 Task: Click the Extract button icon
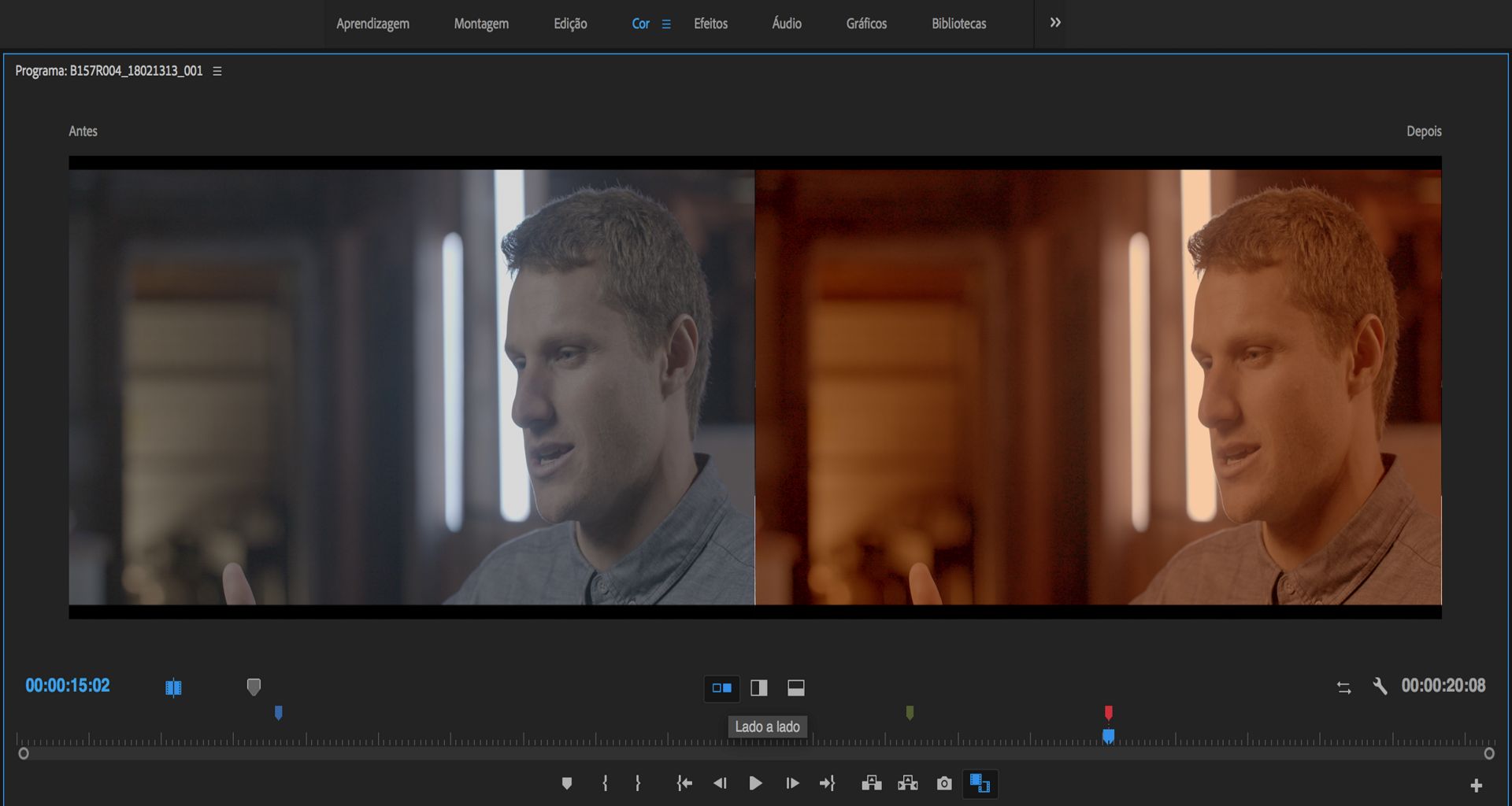(907, 783)
